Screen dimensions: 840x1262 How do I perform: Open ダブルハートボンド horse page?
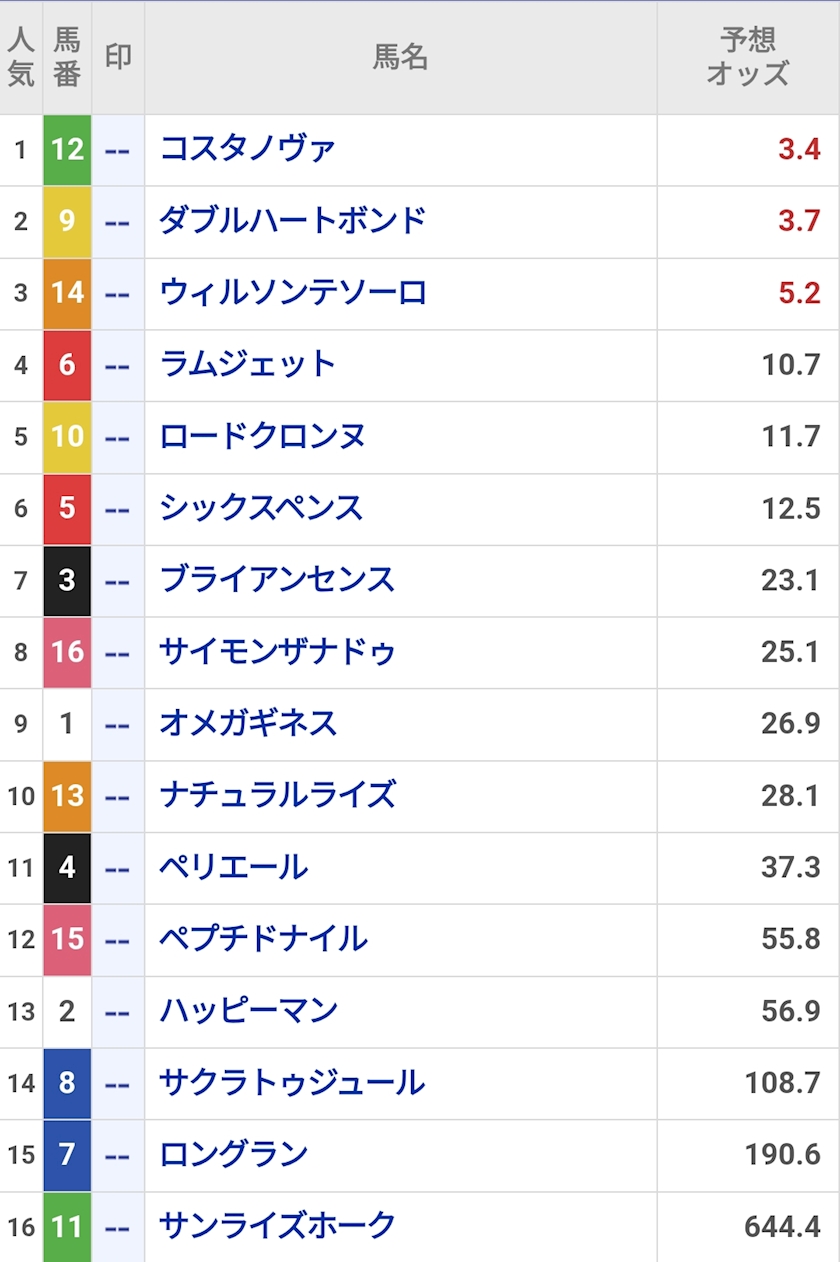coord(293,221)
